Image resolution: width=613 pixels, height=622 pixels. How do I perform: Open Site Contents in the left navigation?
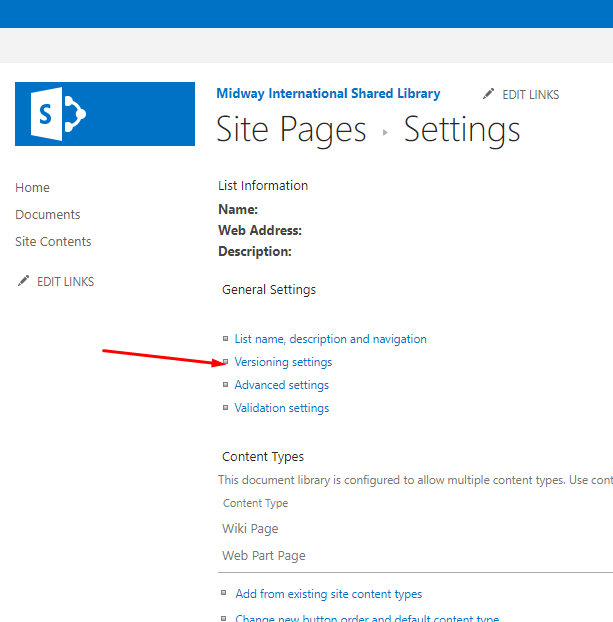point(53,242)
